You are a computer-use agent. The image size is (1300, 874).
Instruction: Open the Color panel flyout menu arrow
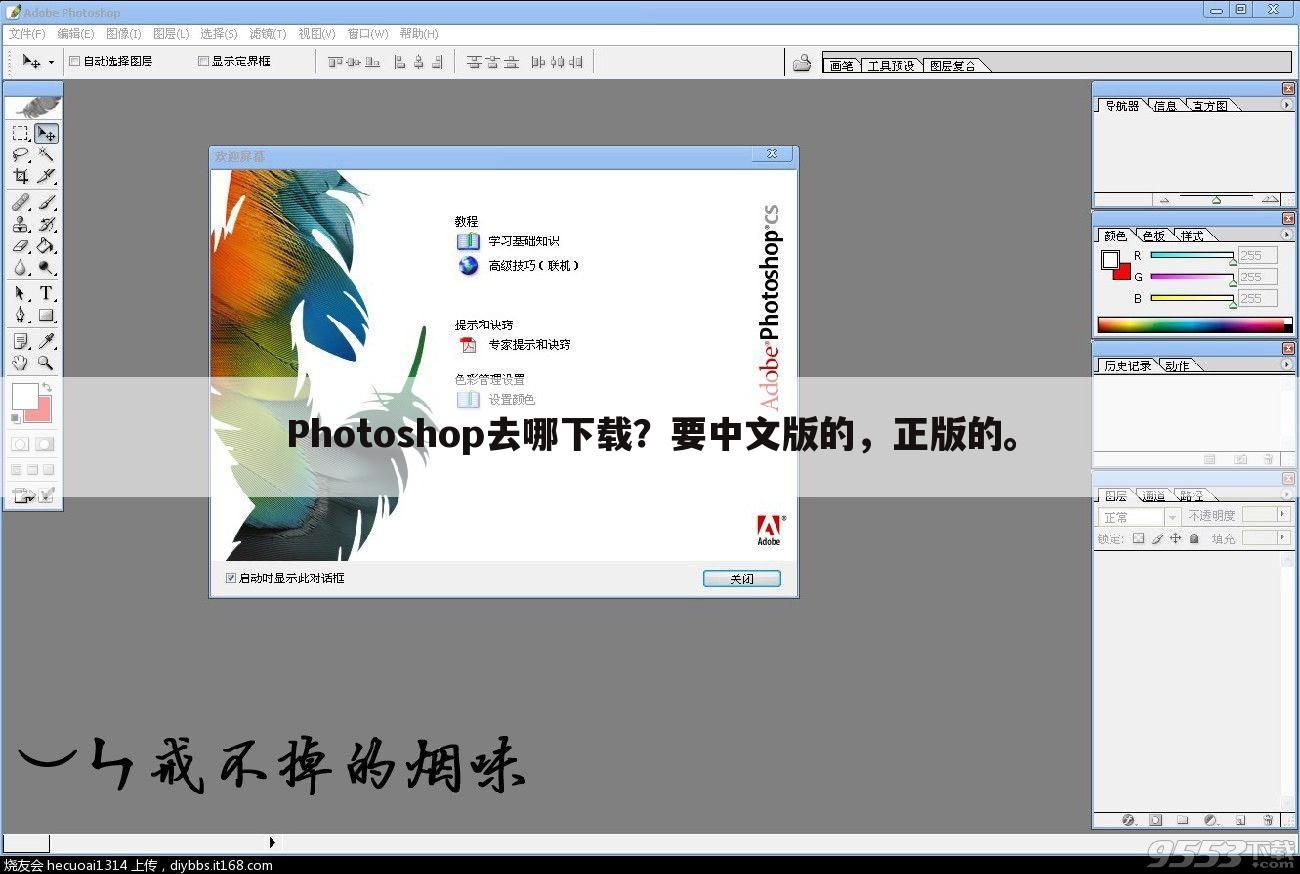(x=1287, y=235)
